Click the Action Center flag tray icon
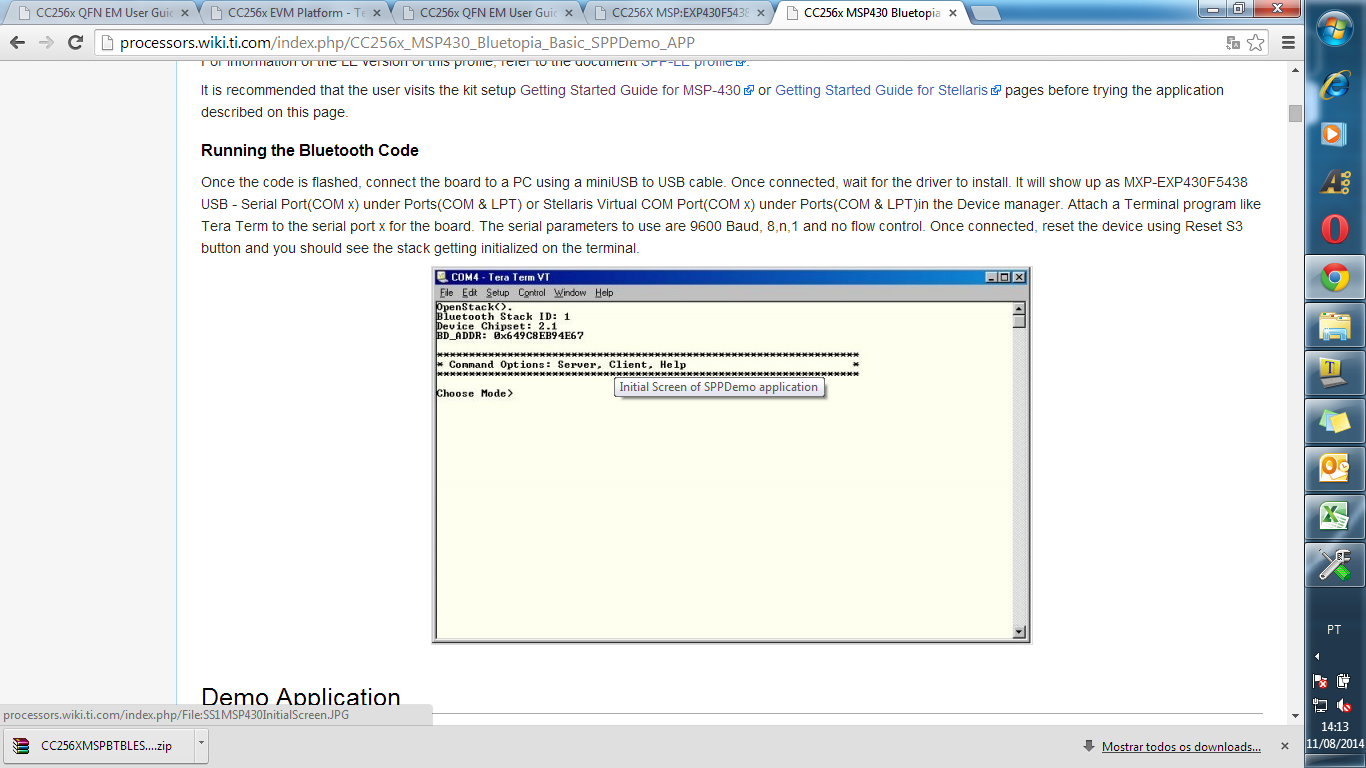 [x=1320, y=681]
